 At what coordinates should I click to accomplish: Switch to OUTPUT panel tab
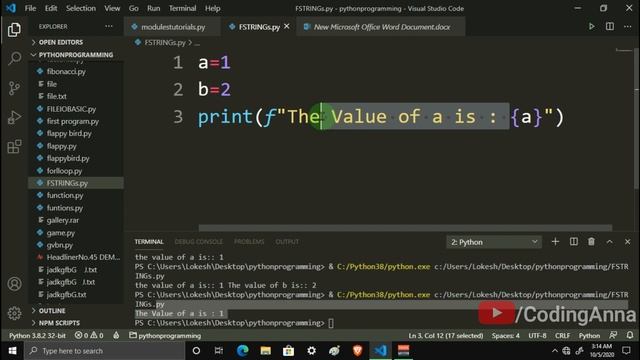coord(287,242)
